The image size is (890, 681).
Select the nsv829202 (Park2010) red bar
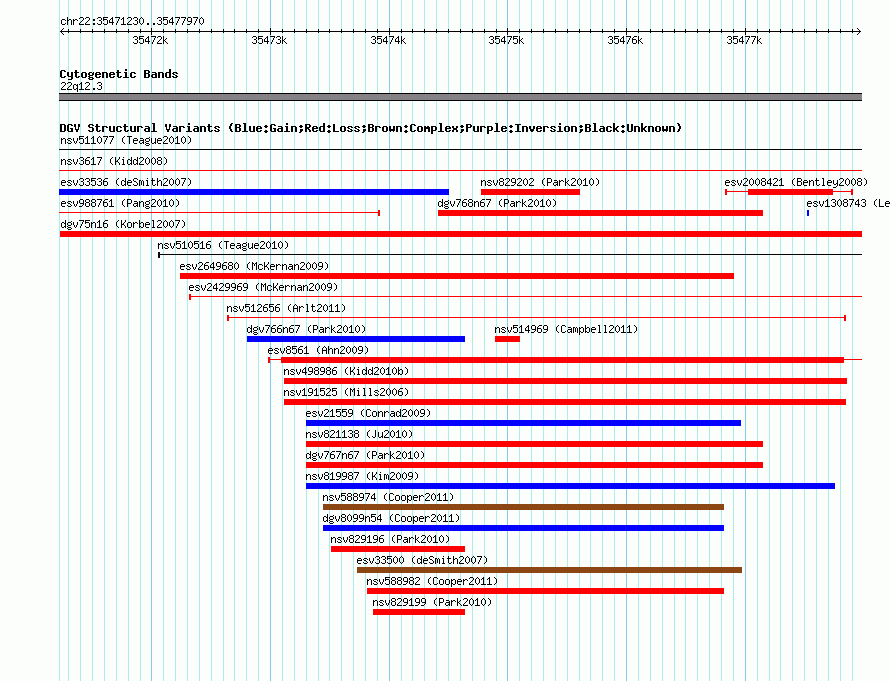(530, 192)
